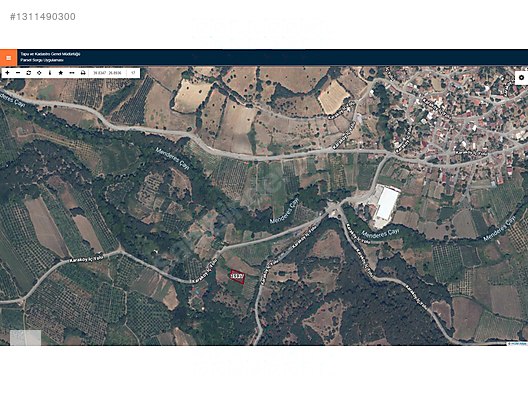Click the listing number #1311490300

[x=43, y=17]
